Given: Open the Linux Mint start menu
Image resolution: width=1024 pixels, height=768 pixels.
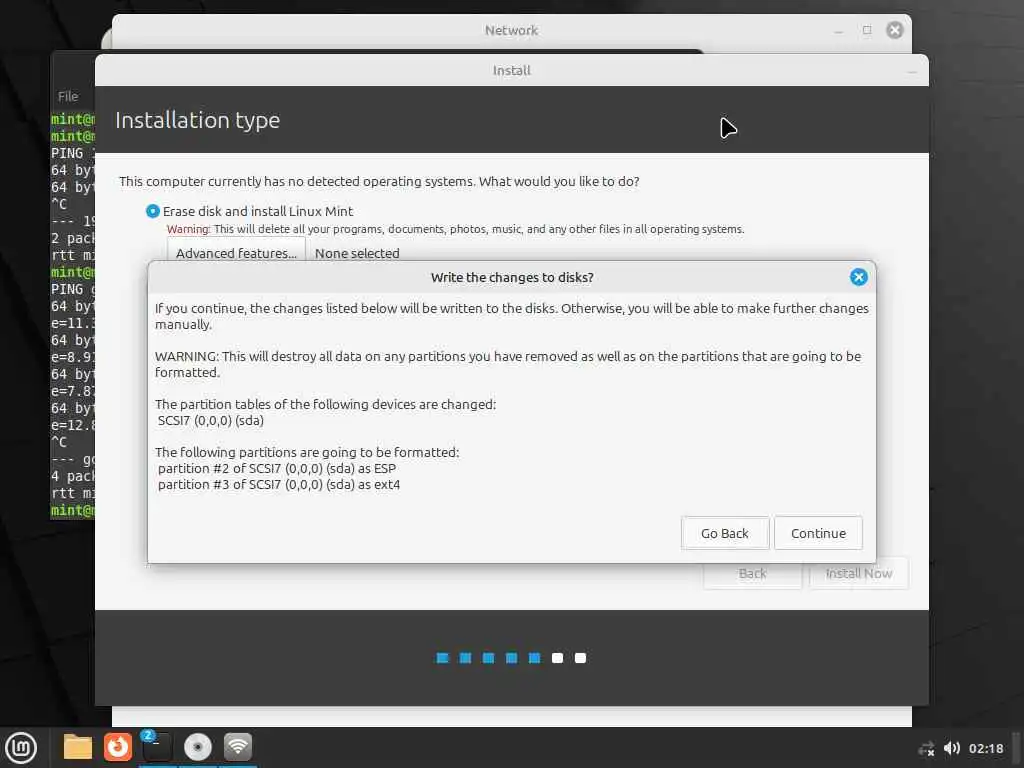Looking at the screenshot, I should coord(21,747).
